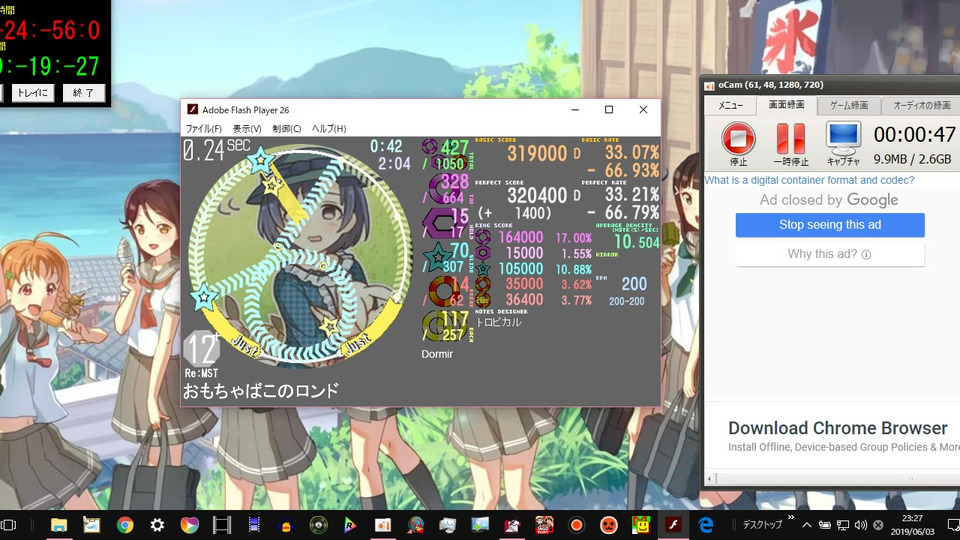Open the Download Chrome Browser ad headline
960x540 pixels.
[837, 428]
